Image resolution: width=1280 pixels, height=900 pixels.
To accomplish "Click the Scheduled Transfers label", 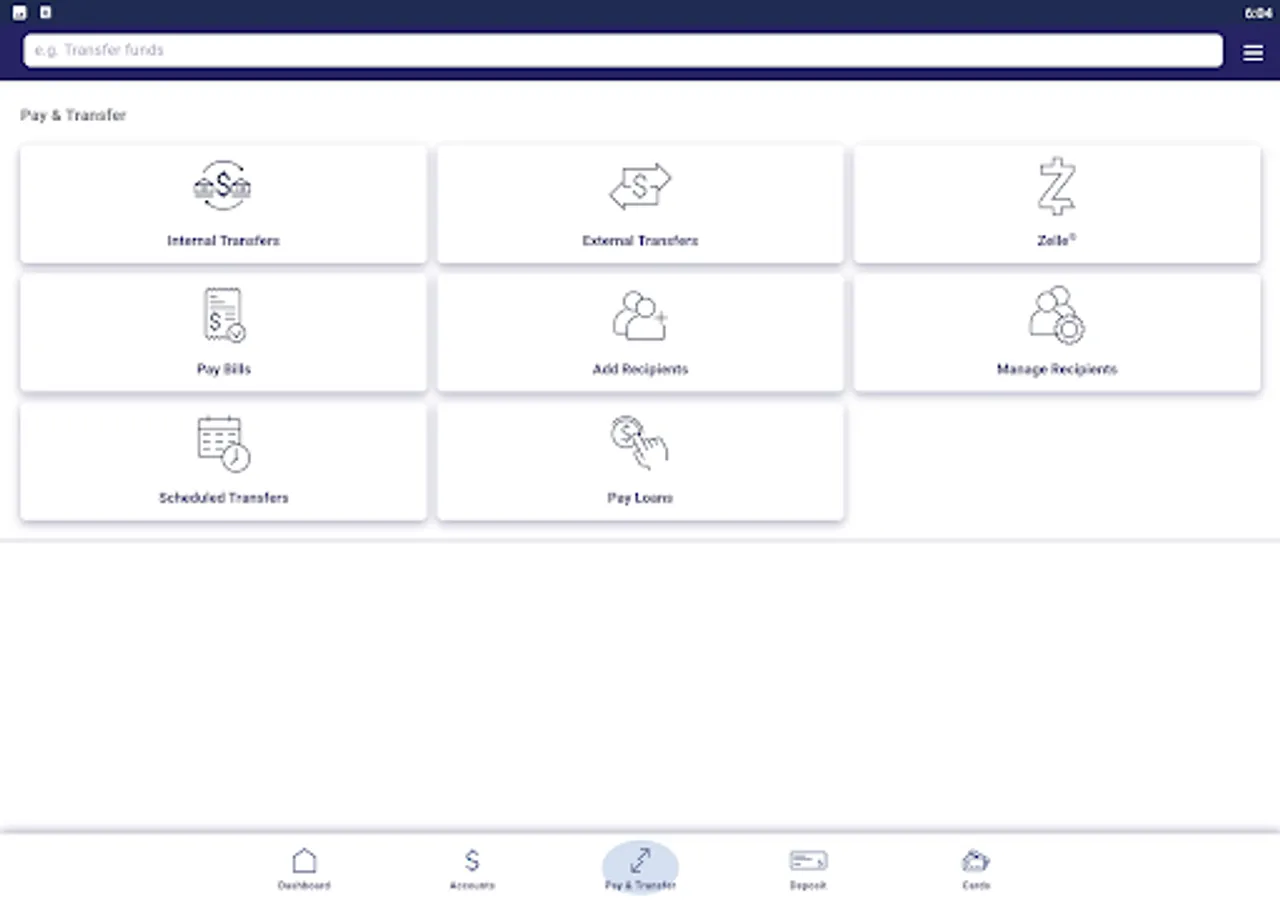I will [x=224, y=498].
